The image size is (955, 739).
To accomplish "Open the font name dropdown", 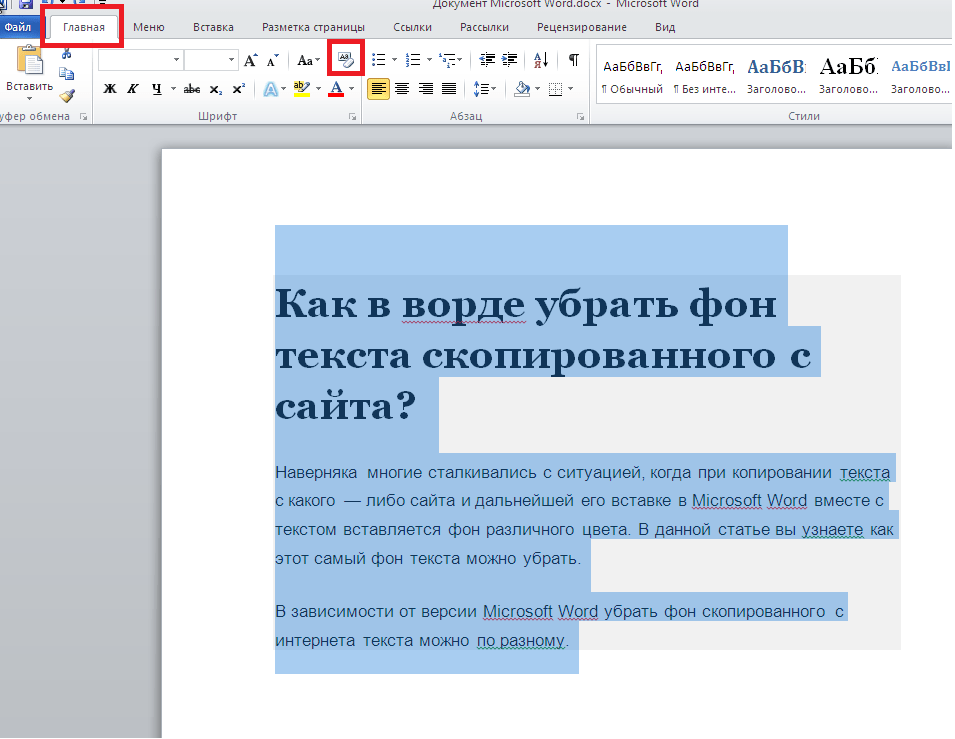I will coord(177,60).
